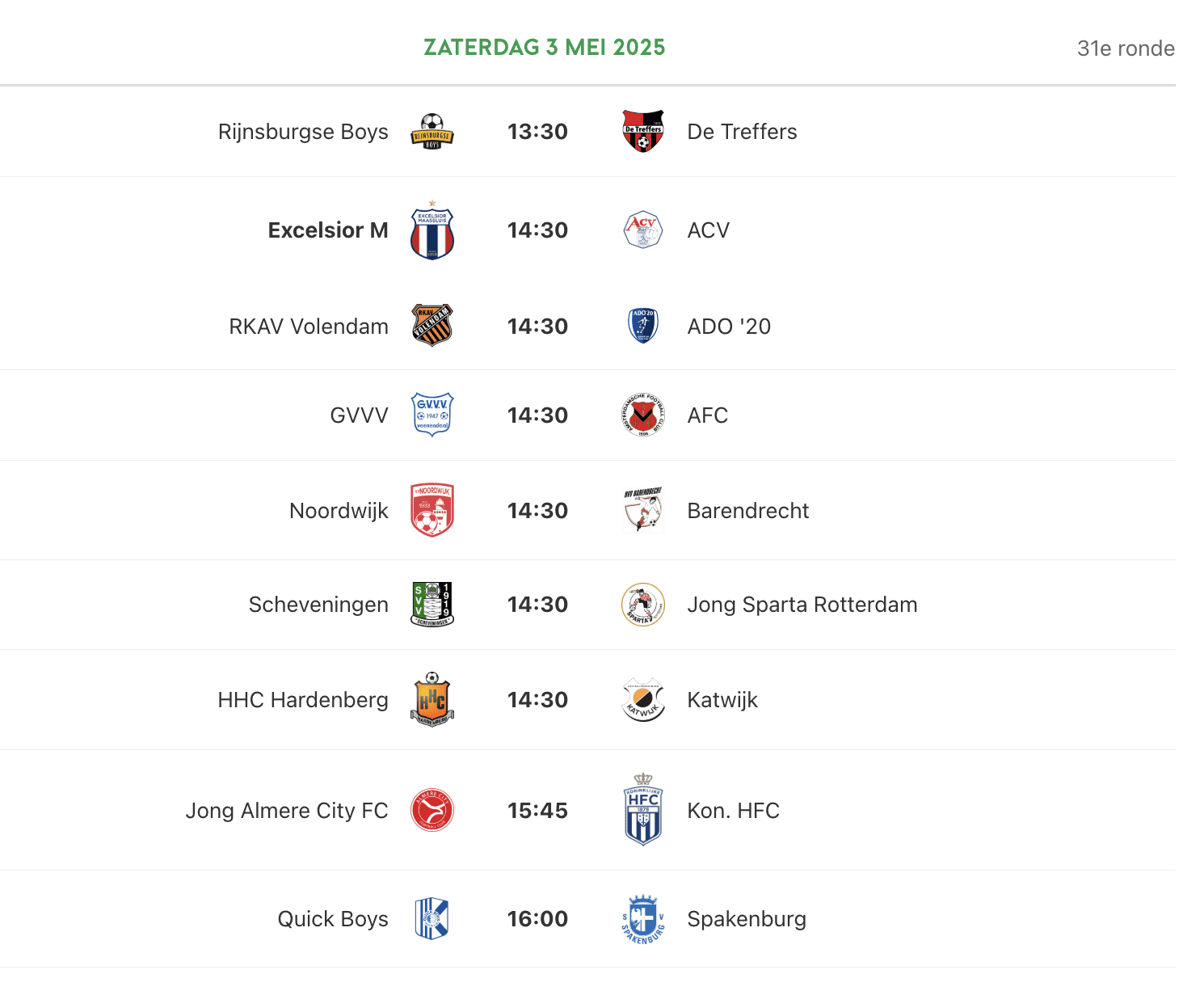Click the Quick Boys blue logo
This screenshot has width=1204, height=991.
click(432, 919)
